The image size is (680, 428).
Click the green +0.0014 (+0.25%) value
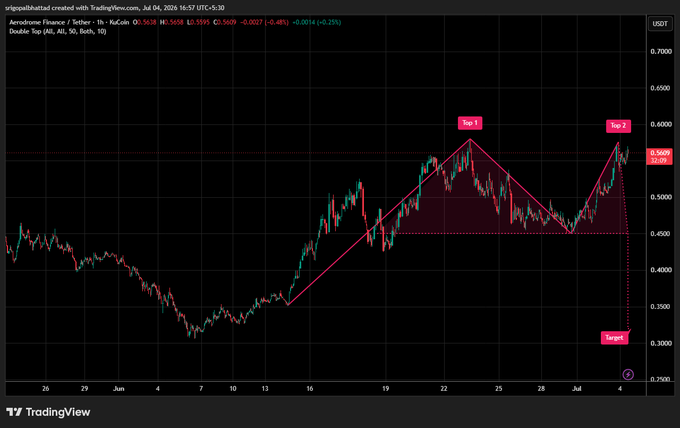point(317,22)
